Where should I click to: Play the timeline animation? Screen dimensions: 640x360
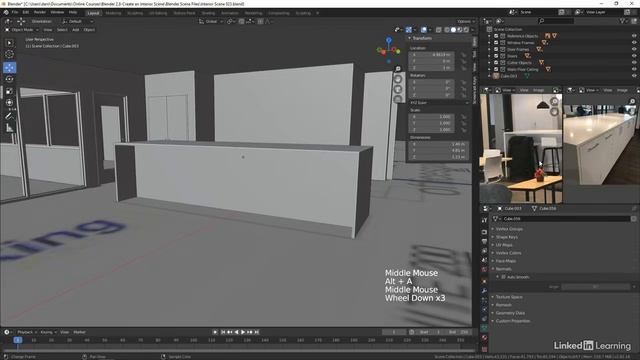[243, 332]
